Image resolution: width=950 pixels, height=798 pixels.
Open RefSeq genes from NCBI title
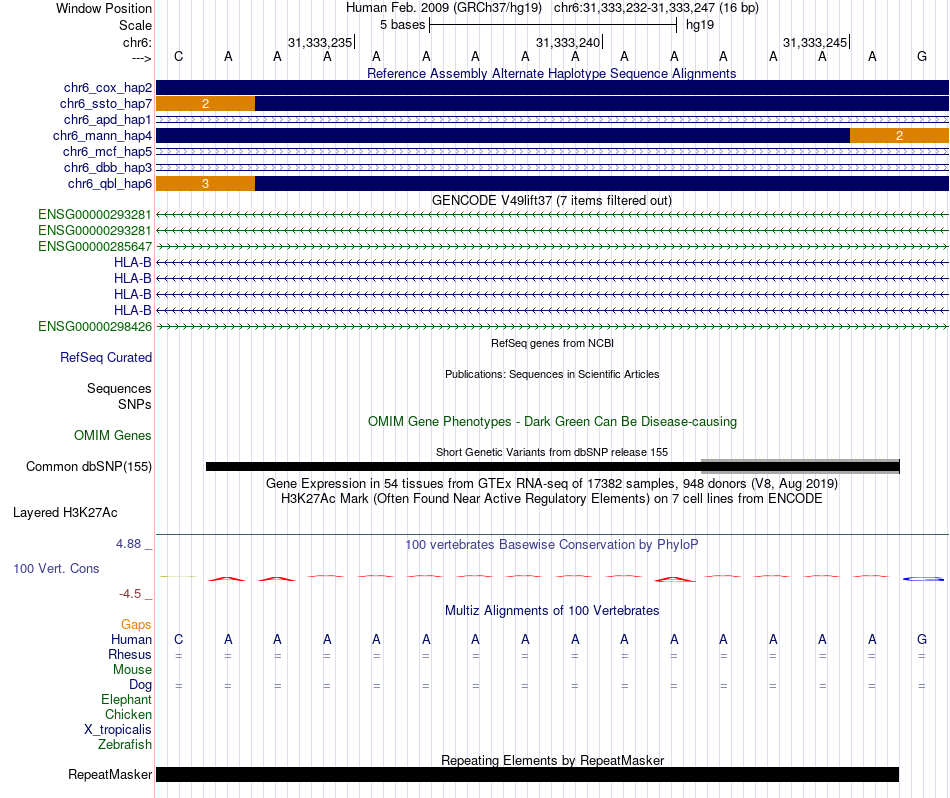[x=552, y=343]
